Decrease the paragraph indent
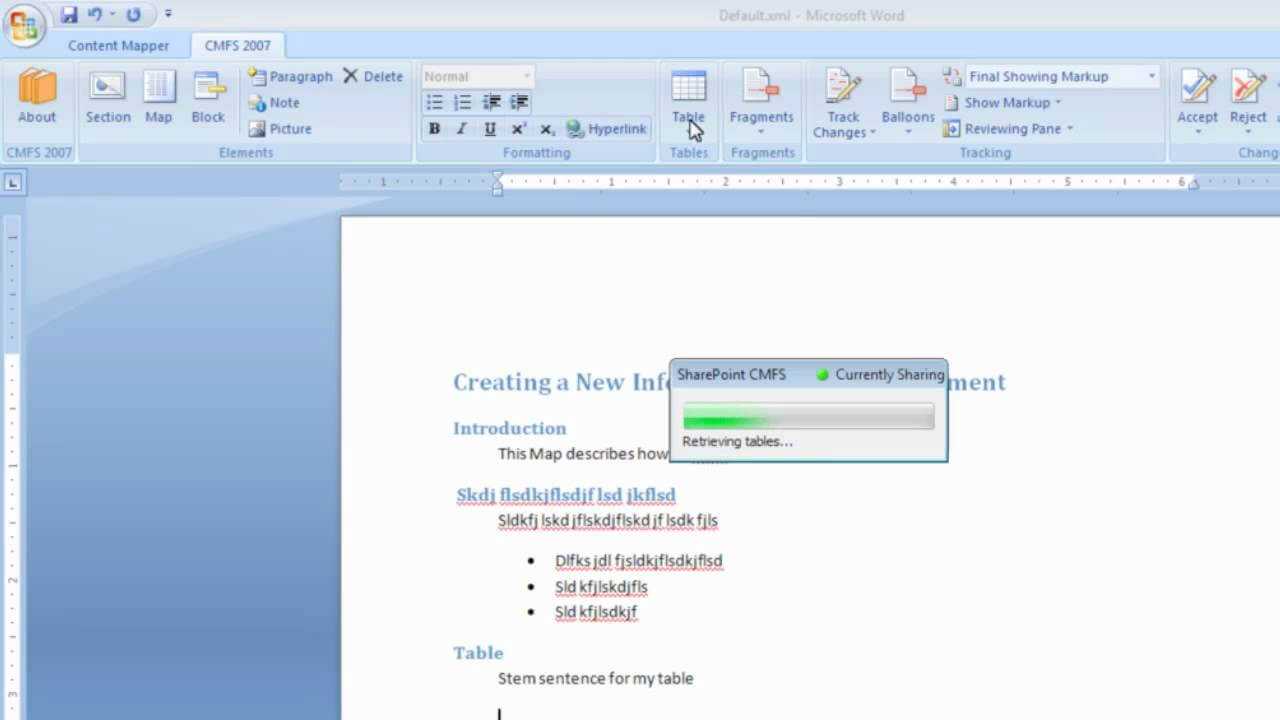This screenshot has height=720, width=1280. [x=491, y=102]
